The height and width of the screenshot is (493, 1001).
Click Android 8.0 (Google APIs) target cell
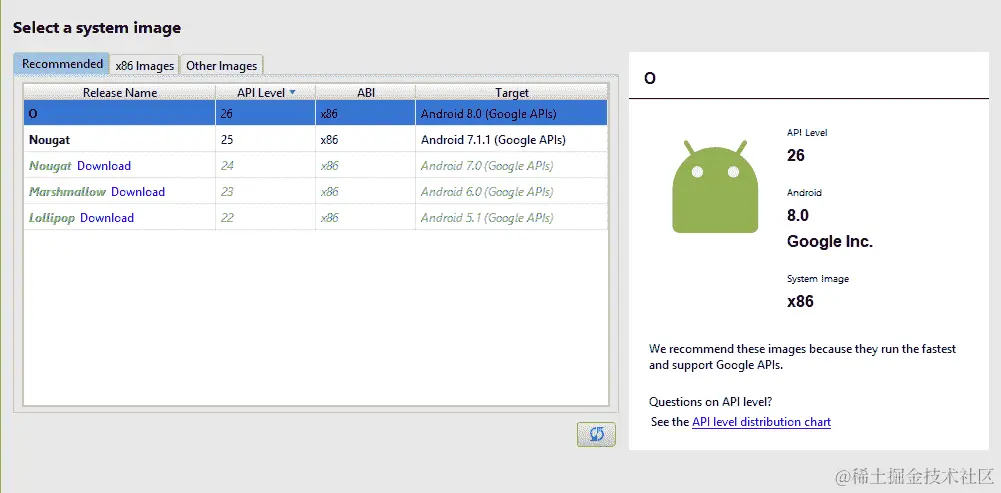pos(512,114)
